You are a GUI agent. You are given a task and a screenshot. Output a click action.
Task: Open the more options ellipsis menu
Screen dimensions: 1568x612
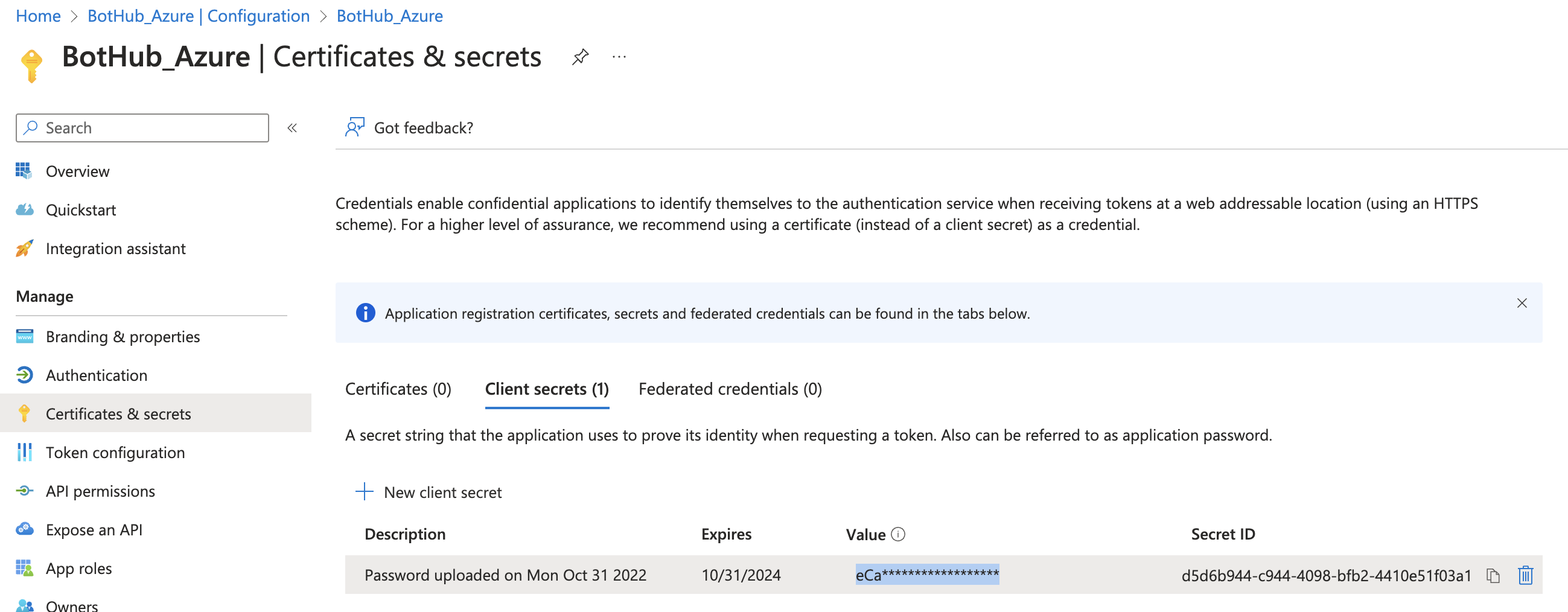[x=619, y=57]
